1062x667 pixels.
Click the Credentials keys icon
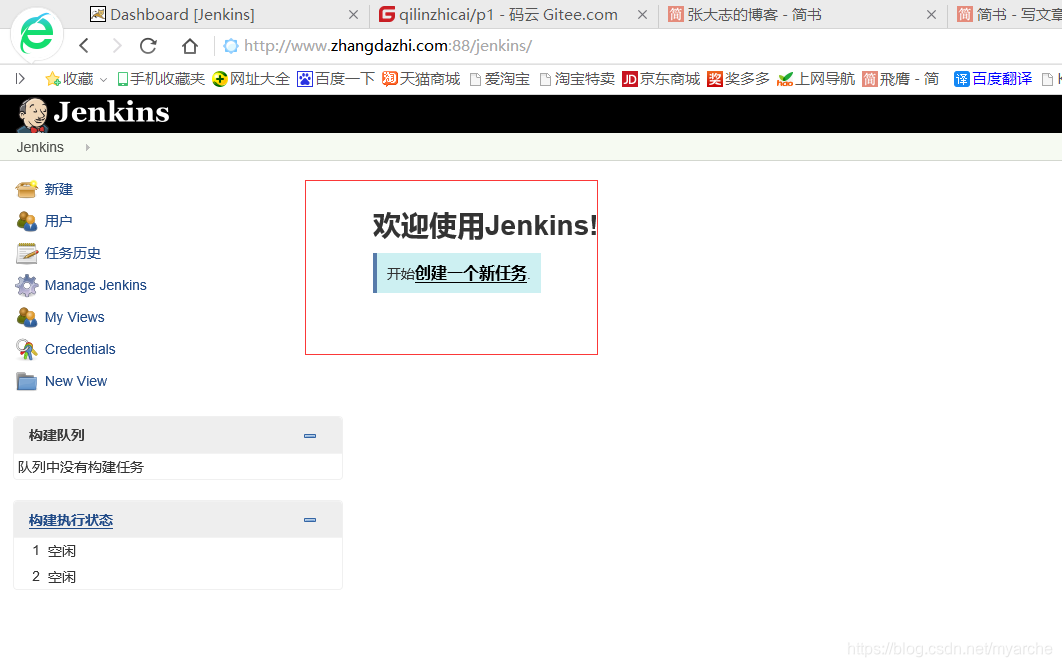[x=26, y=349]
